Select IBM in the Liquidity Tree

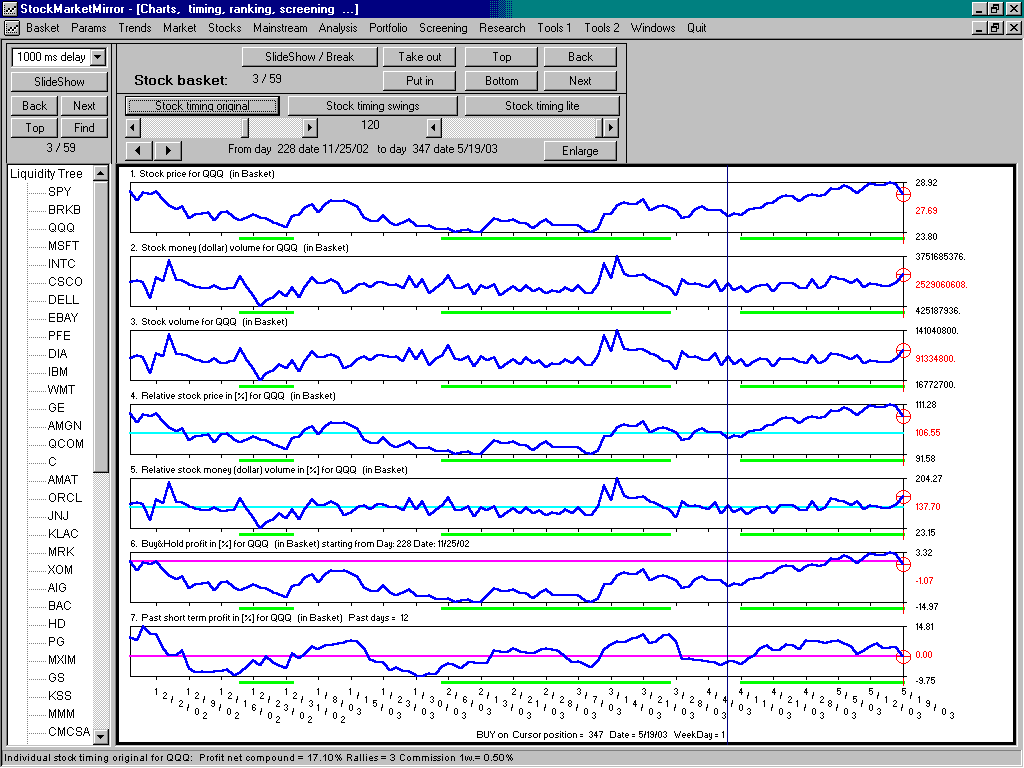(x=57, y=372)
